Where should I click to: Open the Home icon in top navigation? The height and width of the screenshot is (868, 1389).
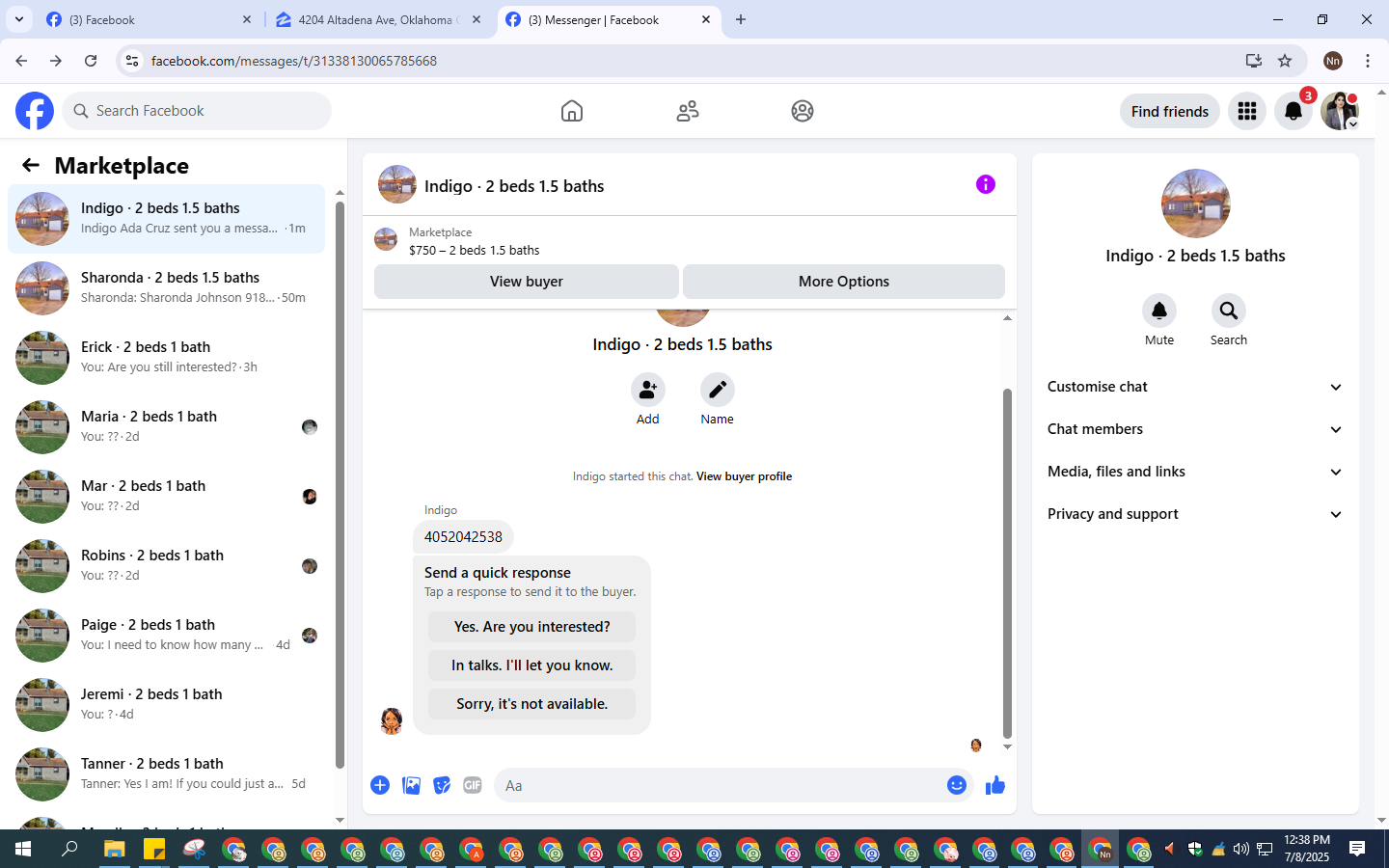[572, 111]
